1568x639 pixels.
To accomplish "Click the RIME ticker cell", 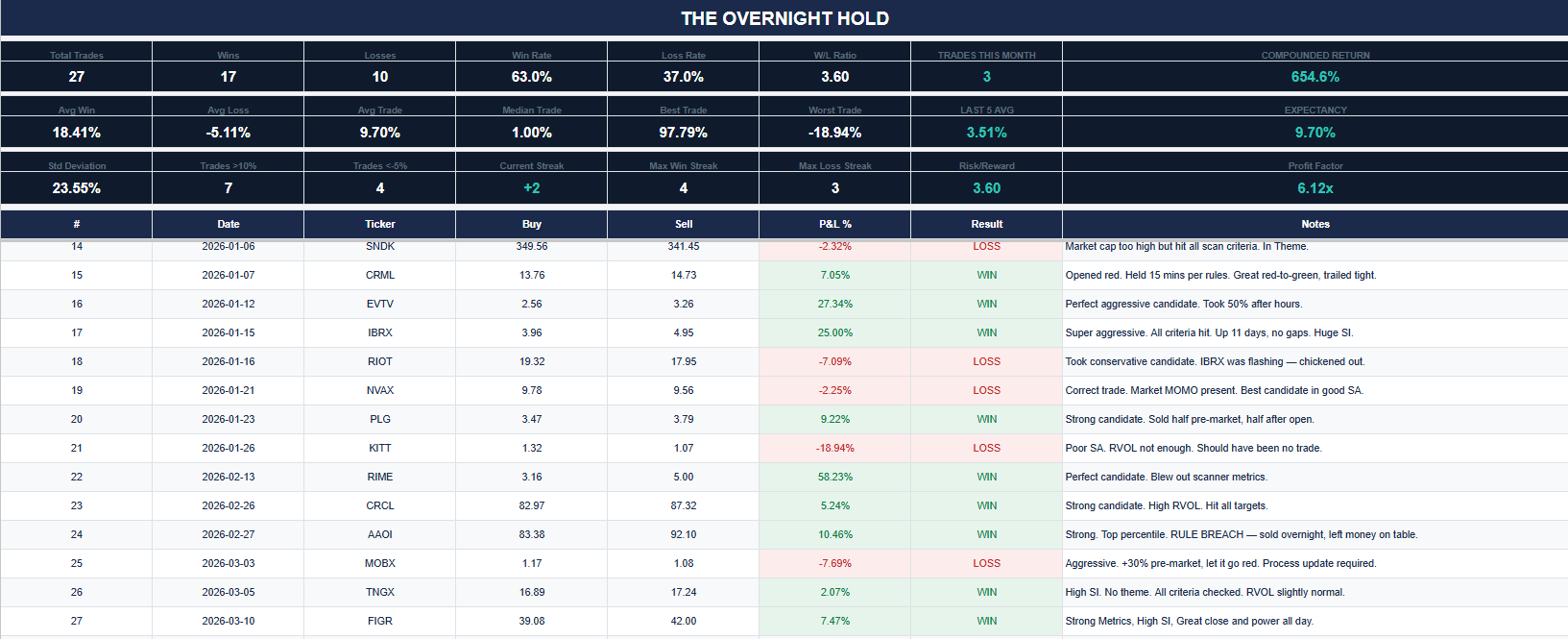I will click(x=379, y=477).
